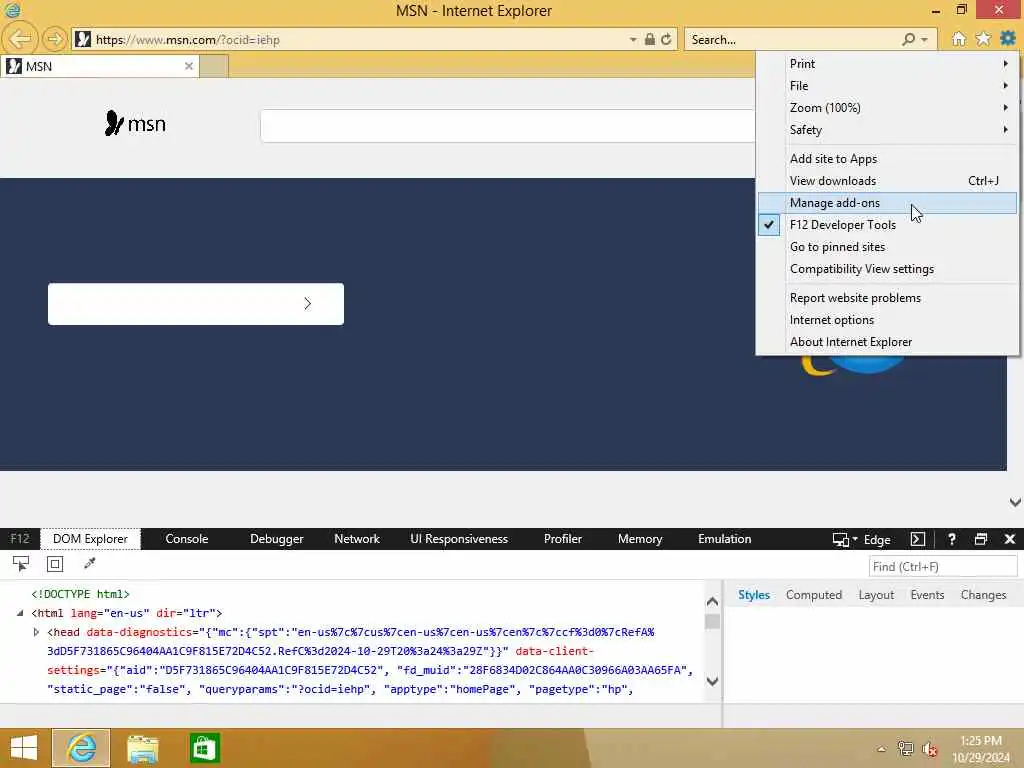
Task: Switch to the Debugger tab
Action: (x=276, y=539)
